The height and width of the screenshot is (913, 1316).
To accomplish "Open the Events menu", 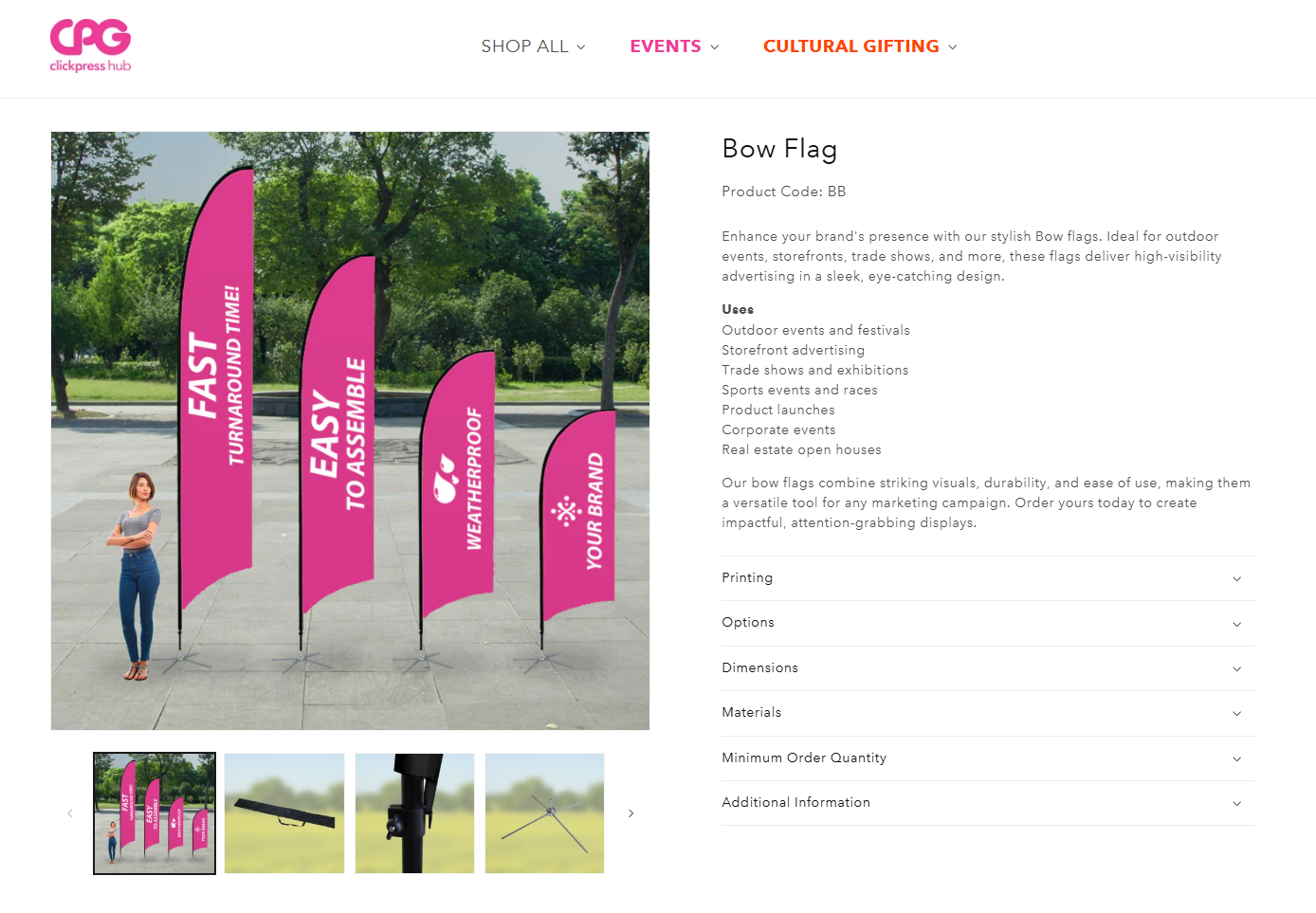I will (675, 46).
